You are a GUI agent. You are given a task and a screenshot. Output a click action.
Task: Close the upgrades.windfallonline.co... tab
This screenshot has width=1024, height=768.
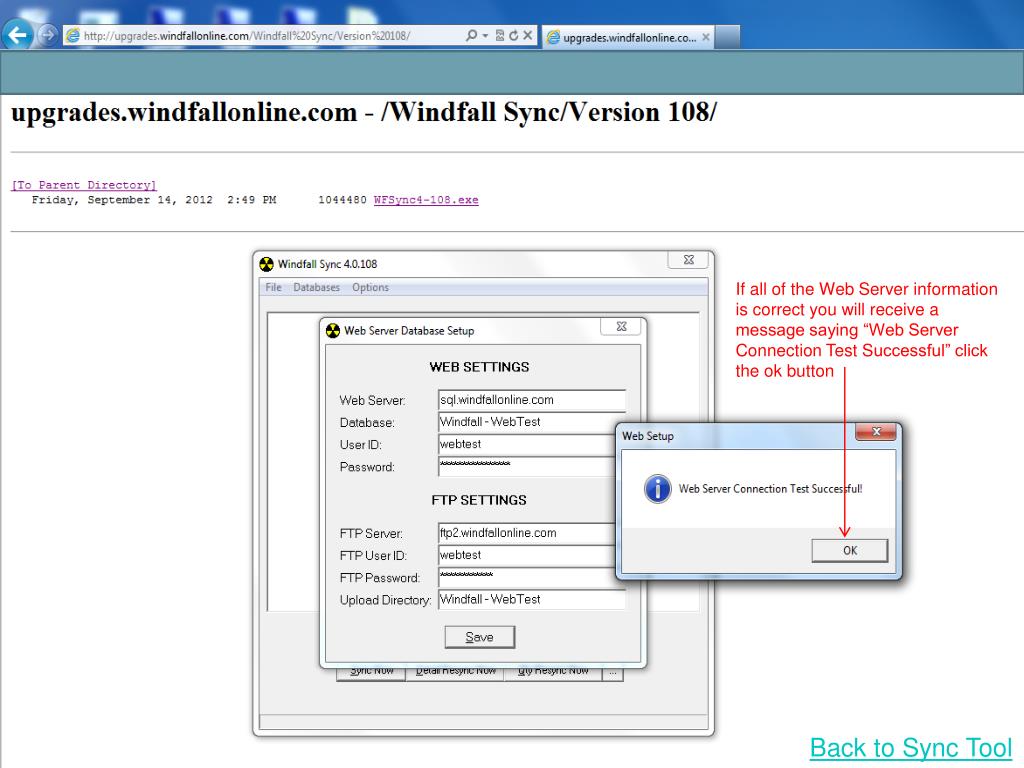(x=705, y=37)
